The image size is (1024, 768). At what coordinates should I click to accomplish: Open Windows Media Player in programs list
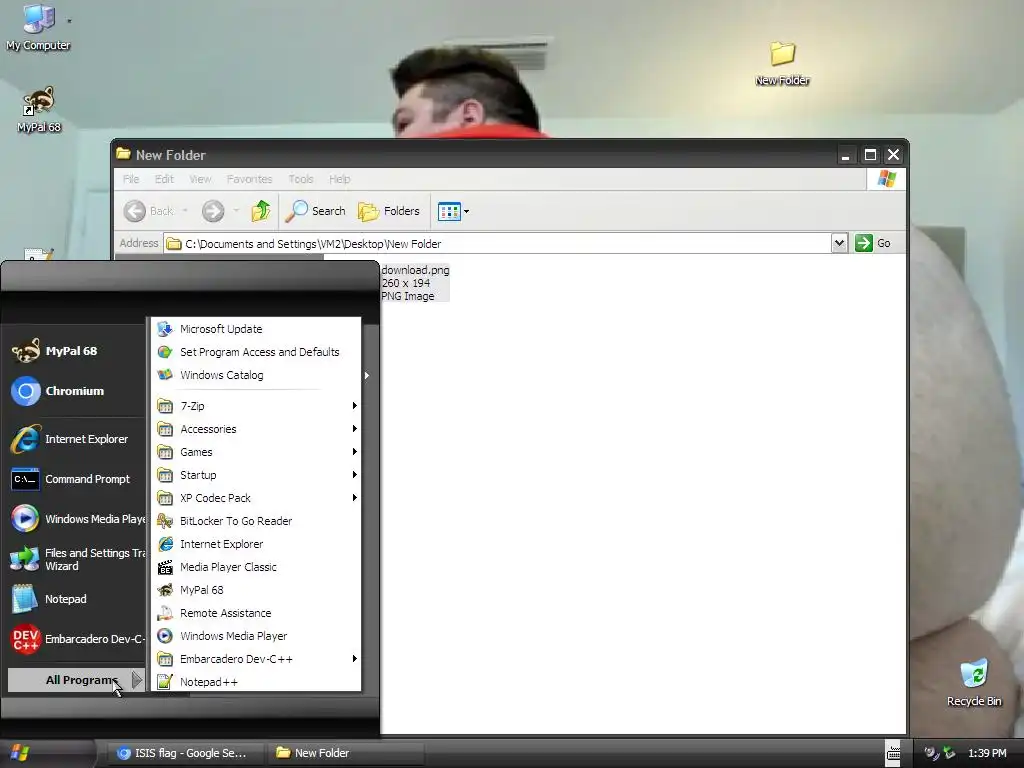(x=256, y=636)
